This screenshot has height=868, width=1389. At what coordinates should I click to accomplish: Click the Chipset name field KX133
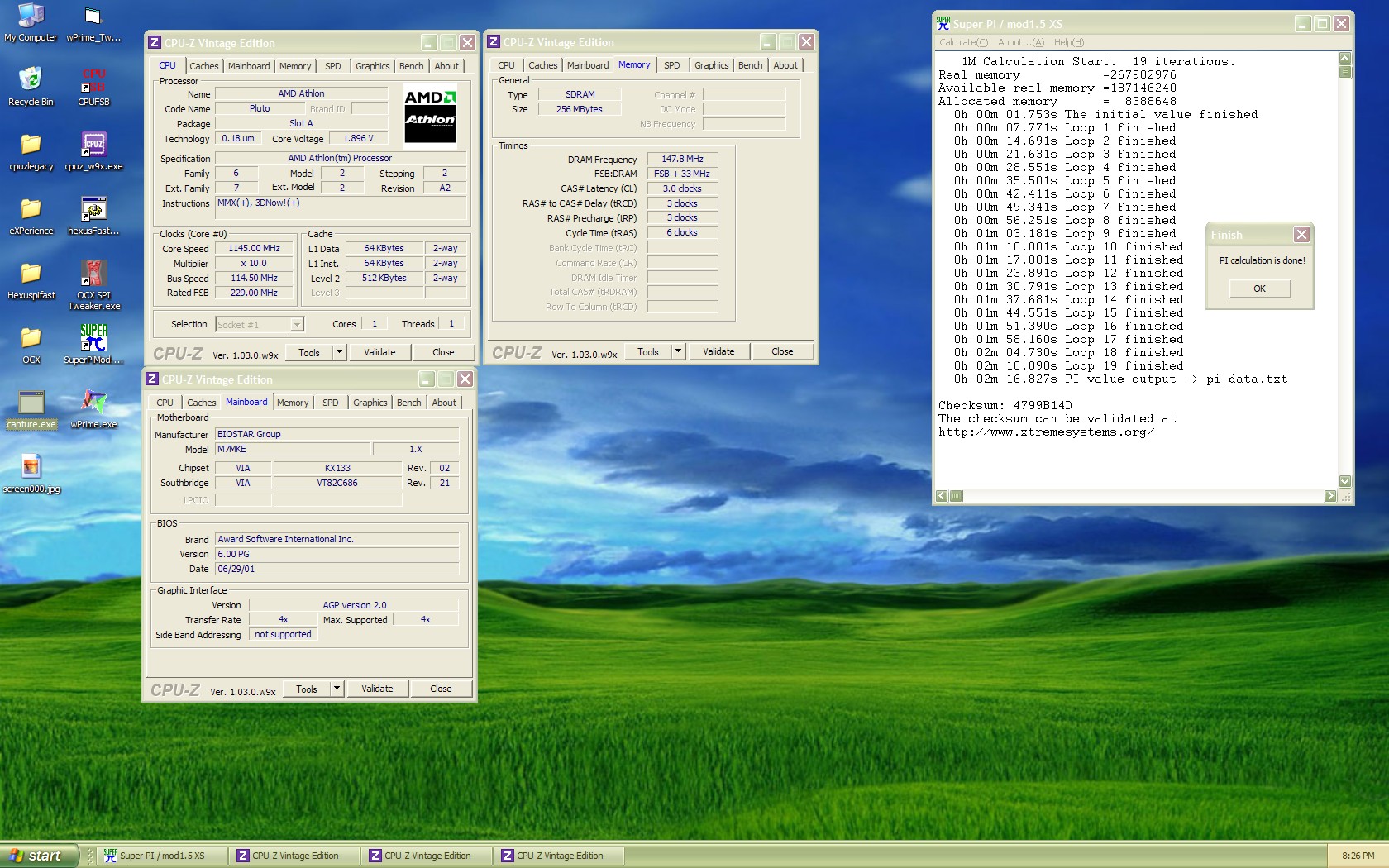[x=337, y=468]
